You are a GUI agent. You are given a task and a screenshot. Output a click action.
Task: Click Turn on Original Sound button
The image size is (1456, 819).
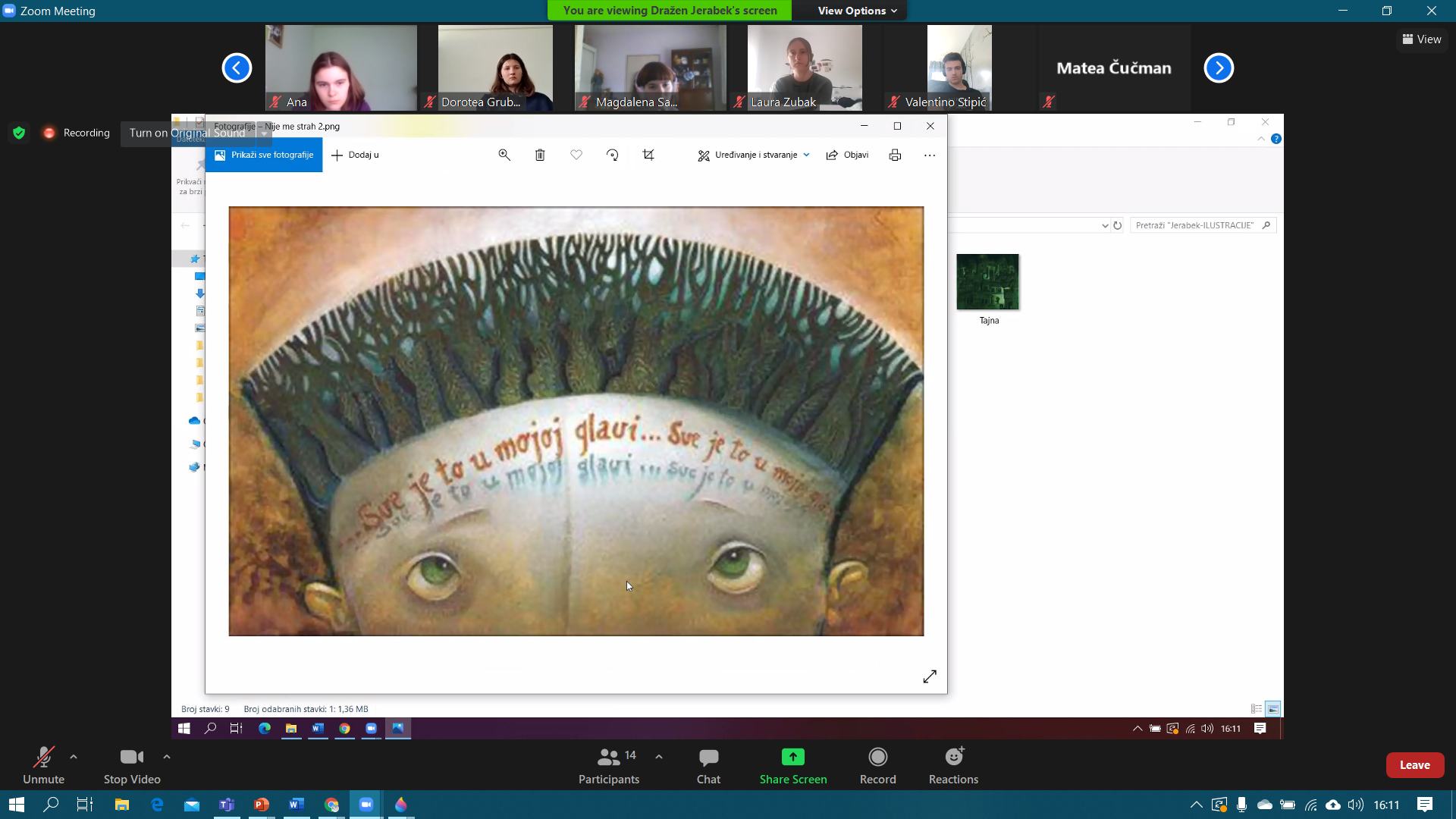(x=187, y=133)
